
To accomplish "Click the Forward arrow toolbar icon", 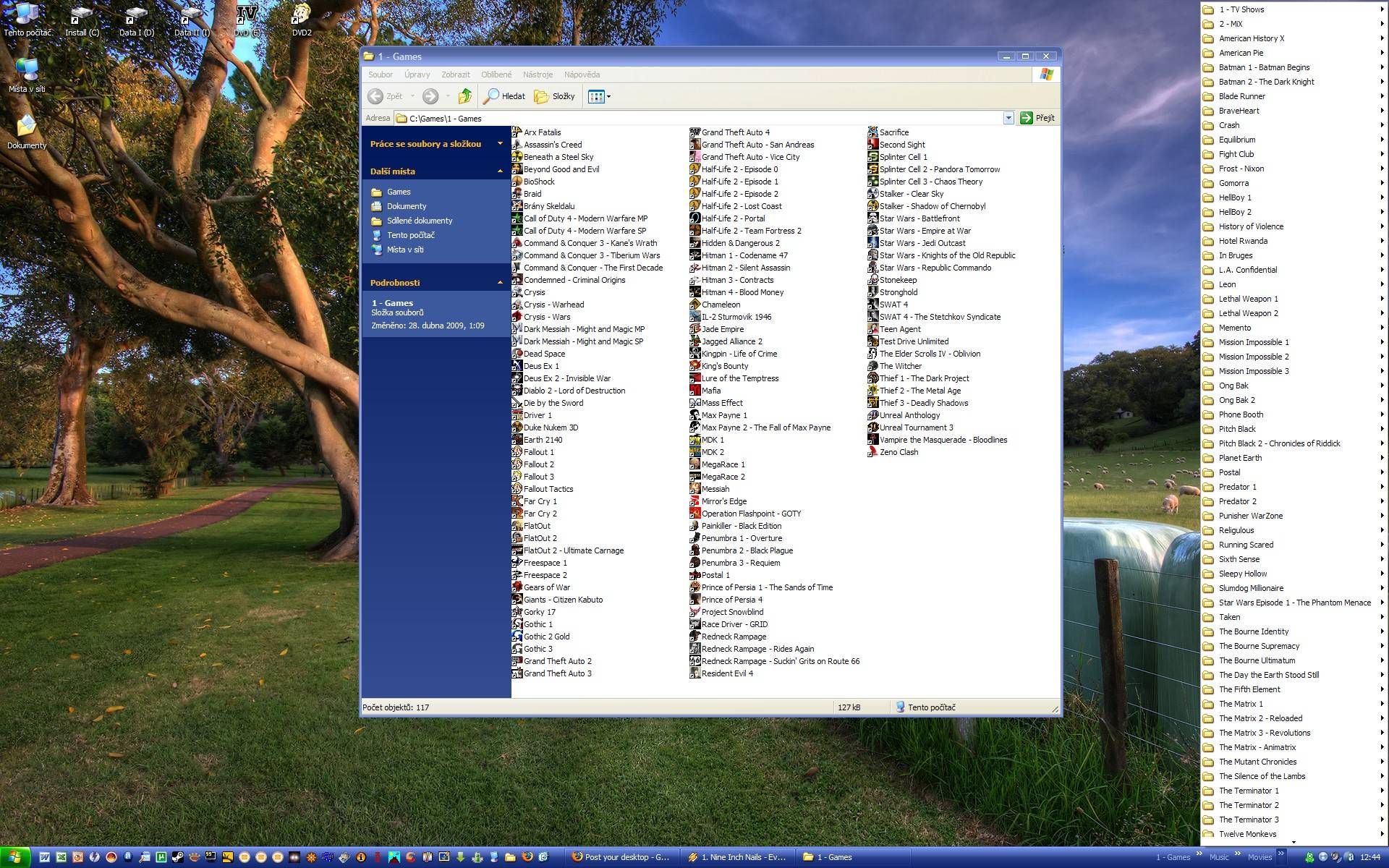I will (x=430, y=96).
